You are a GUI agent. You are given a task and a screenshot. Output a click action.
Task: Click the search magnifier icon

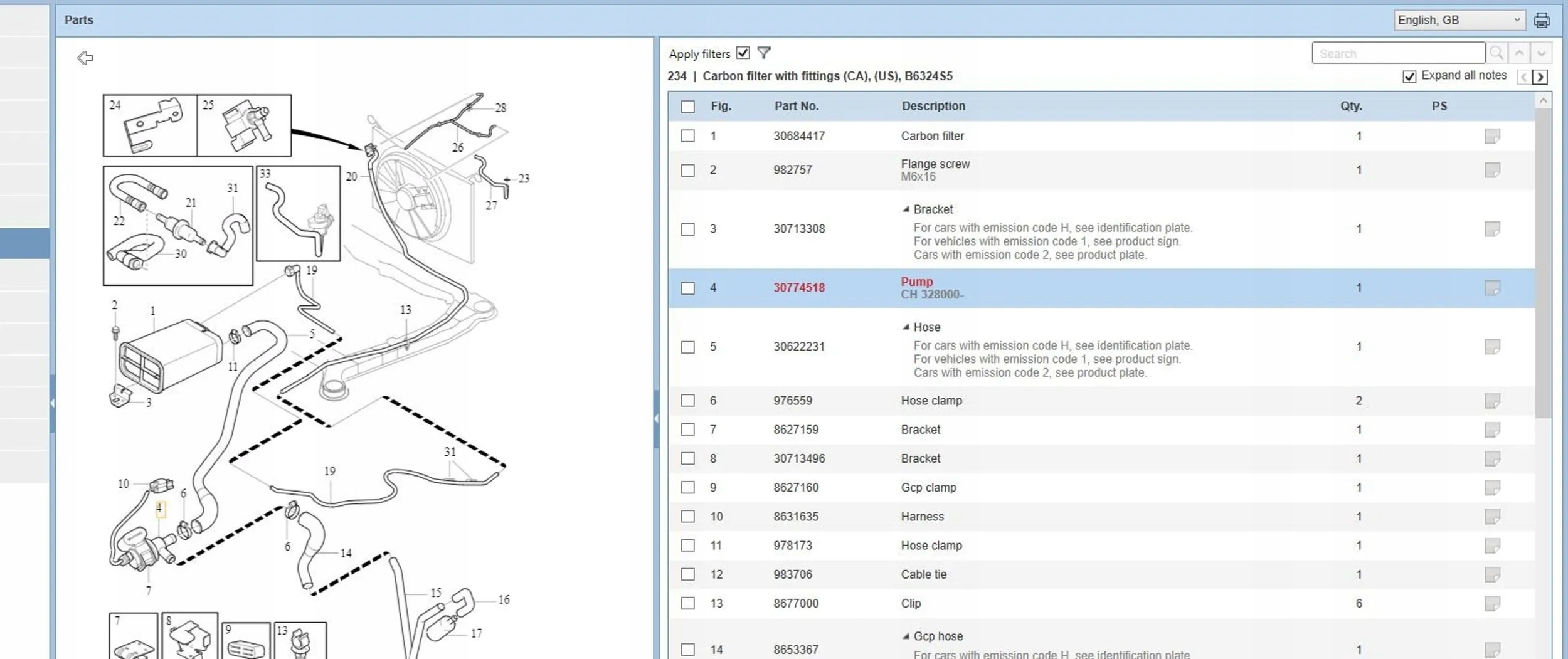[1496, 53]
